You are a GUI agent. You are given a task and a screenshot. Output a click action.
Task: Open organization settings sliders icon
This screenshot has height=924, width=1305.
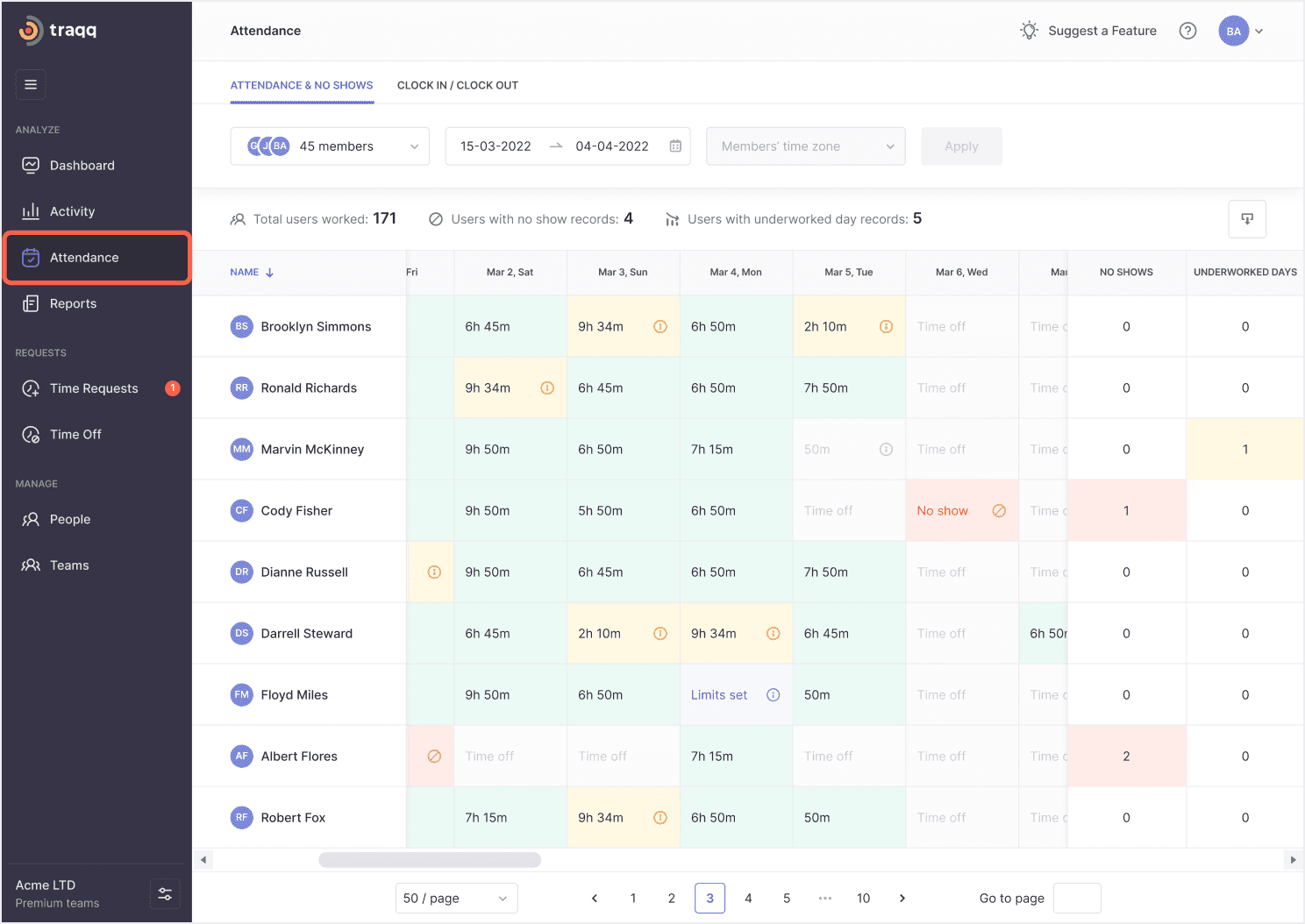[x=165, y=894]
